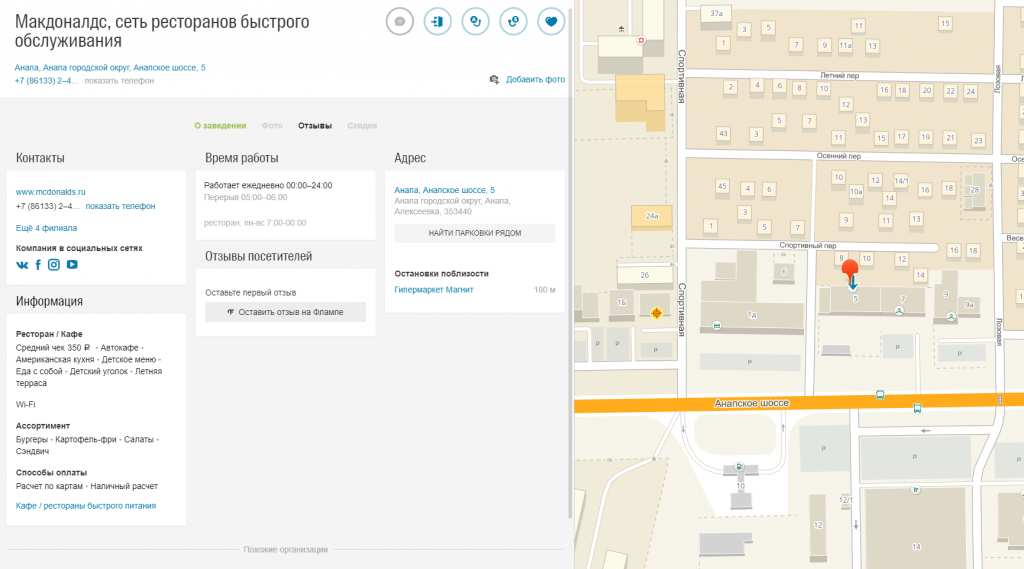The width and height of the screenshot is (1024, 569).
Task: Click the green icon above building 10 south of highway
Action: [x=739, y=466]
